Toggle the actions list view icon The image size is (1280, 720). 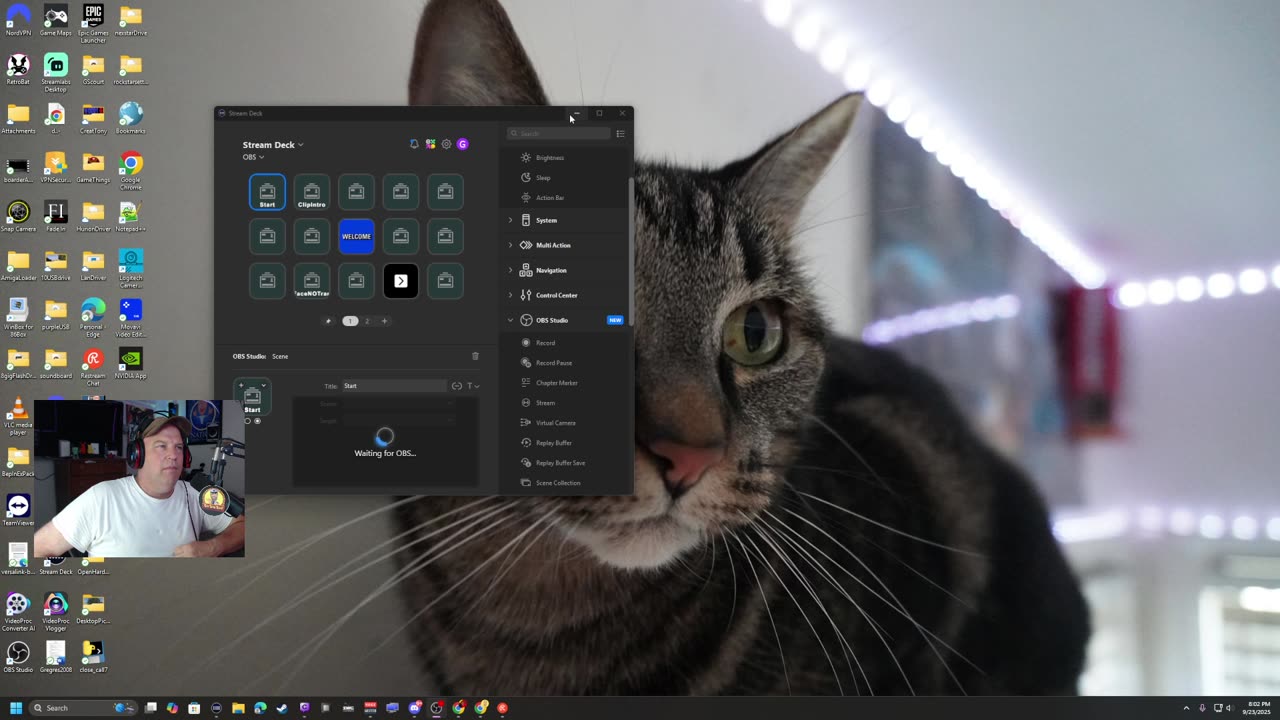620,133
